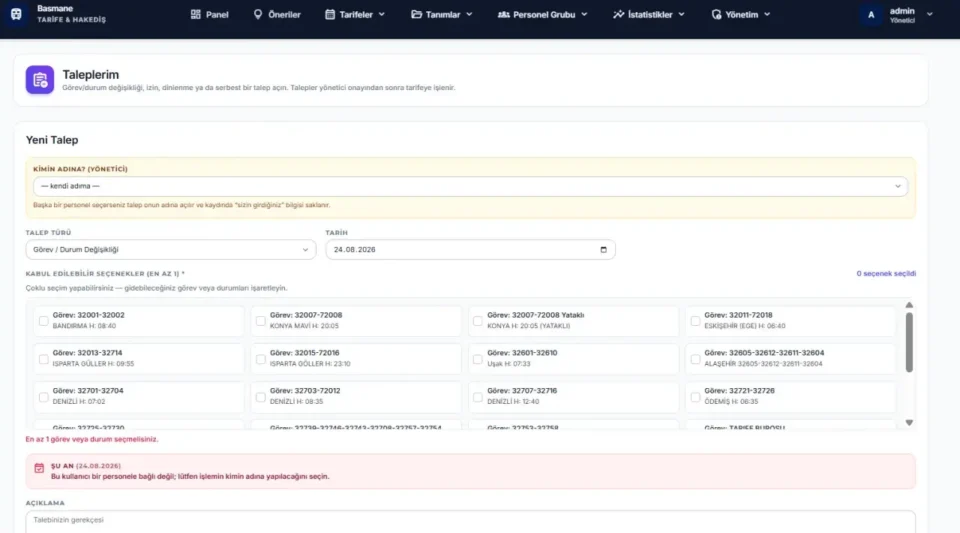
Task: Check Görev 32001-32002 BANDIRMA option
Action: tap(43, 321)
